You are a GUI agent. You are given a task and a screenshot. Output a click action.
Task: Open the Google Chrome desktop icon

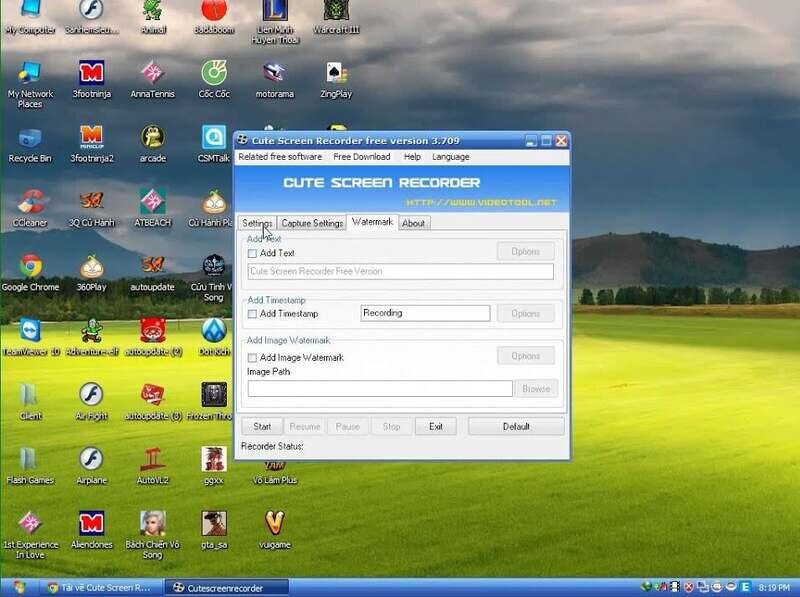click(x=30, y=267)
